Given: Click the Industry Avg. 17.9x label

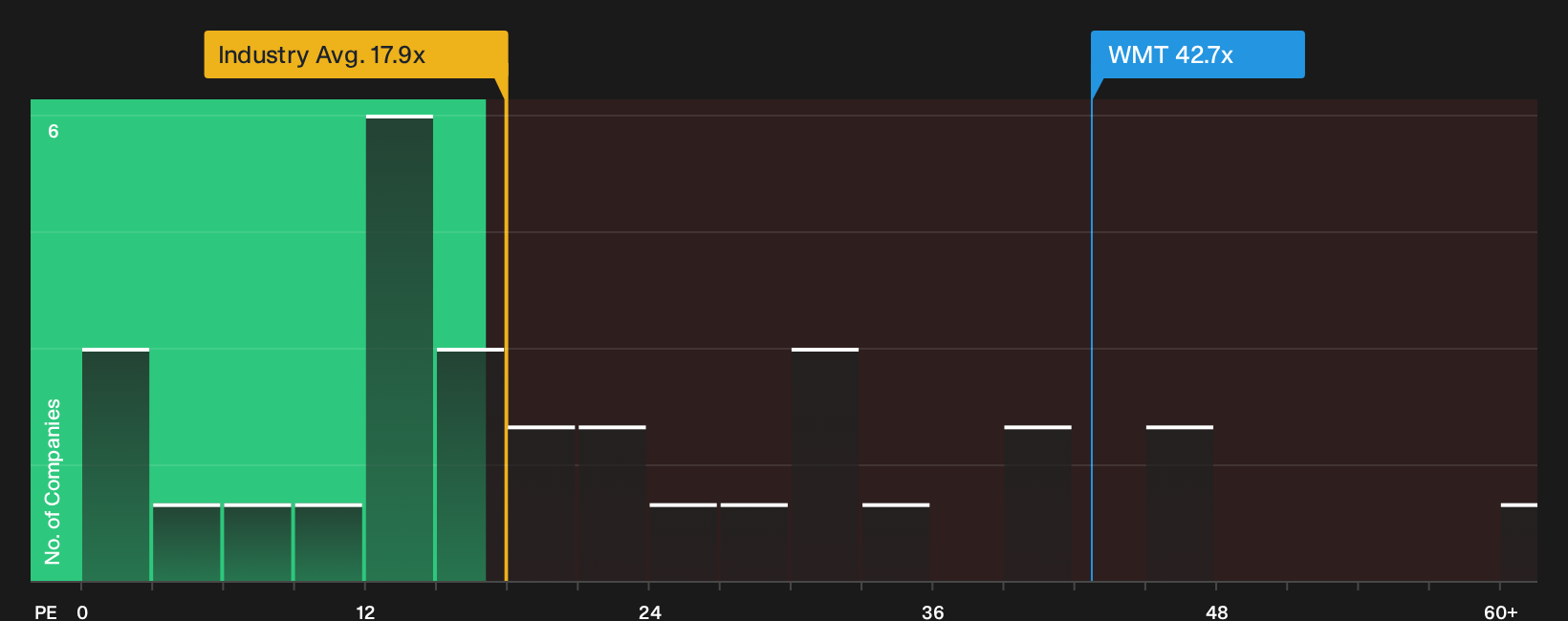Looking at the screenshot, I should [x=356, y=54].
